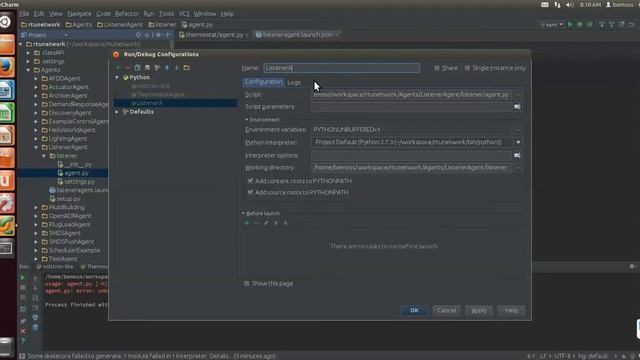Image resolution: width=640 pixels, height=360 pixels.
Task: Select settings.py in project tree
Action: pyautogui.click(x=76, y=182)
